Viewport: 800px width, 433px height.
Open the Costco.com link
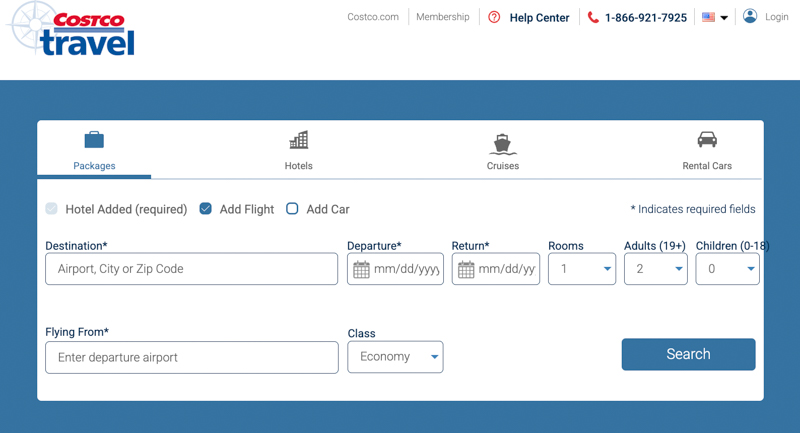(373, 17)
